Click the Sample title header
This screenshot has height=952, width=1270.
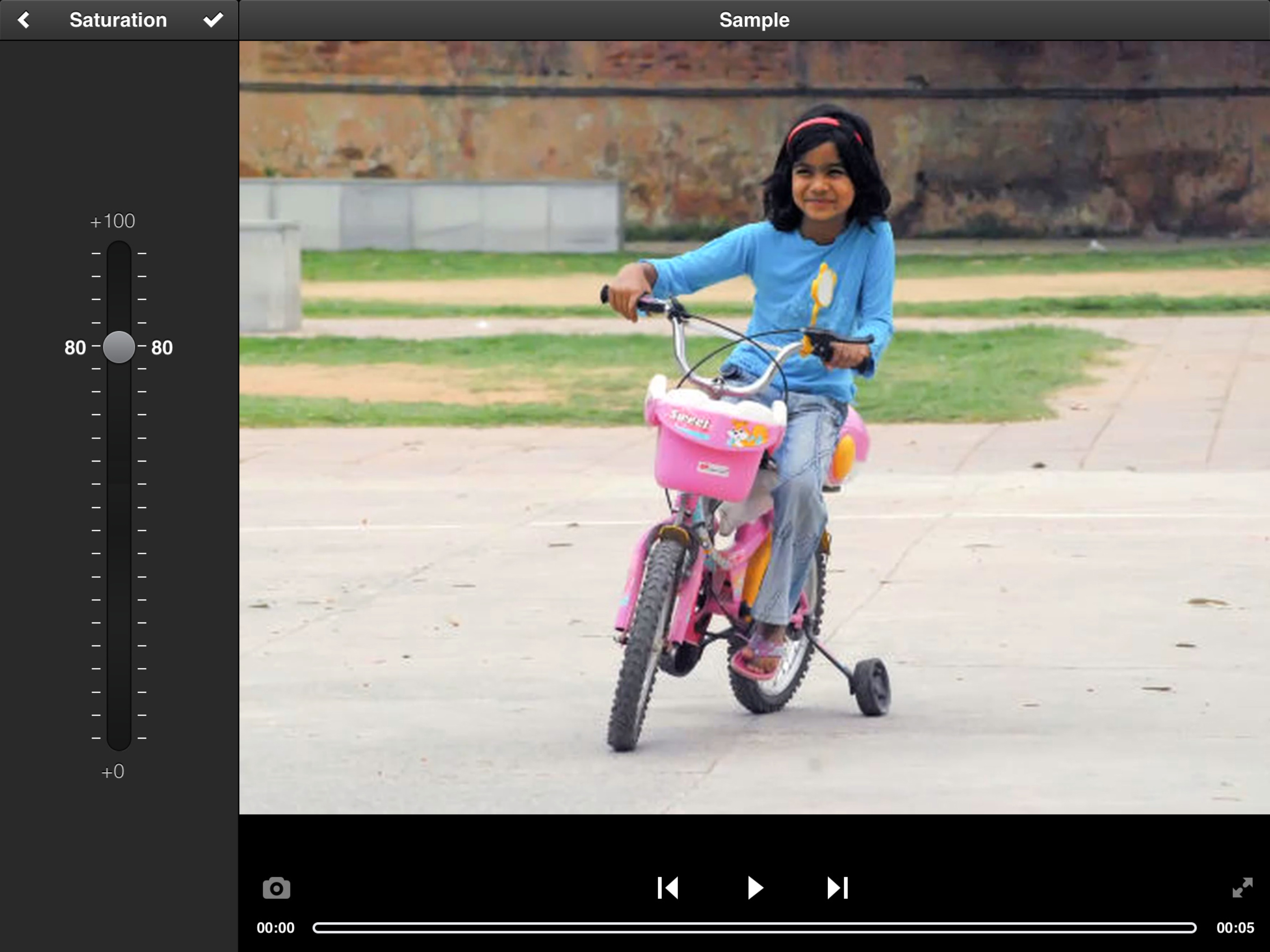[x=754, y=20]
